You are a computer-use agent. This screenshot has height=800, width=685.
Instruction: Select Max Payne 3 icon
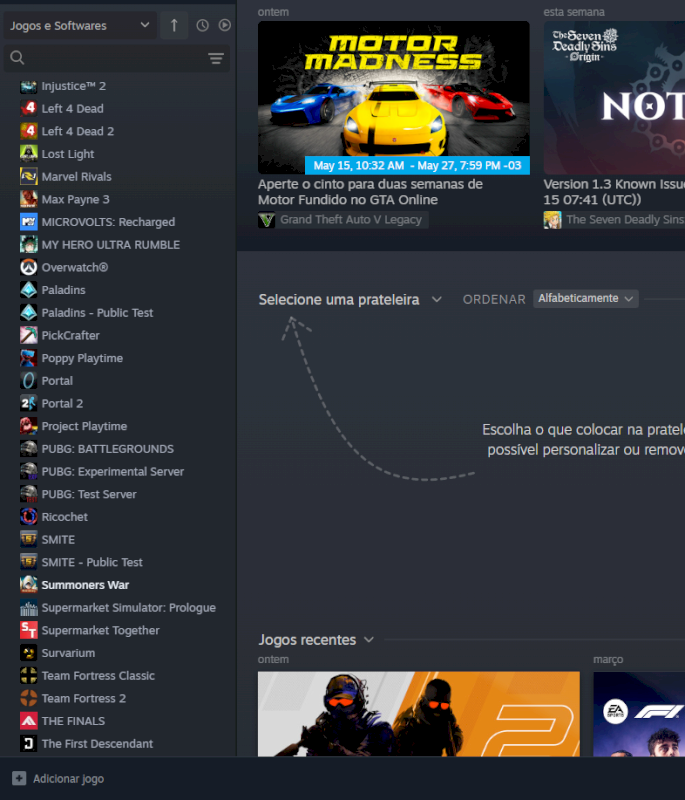(x=29, y=199)
